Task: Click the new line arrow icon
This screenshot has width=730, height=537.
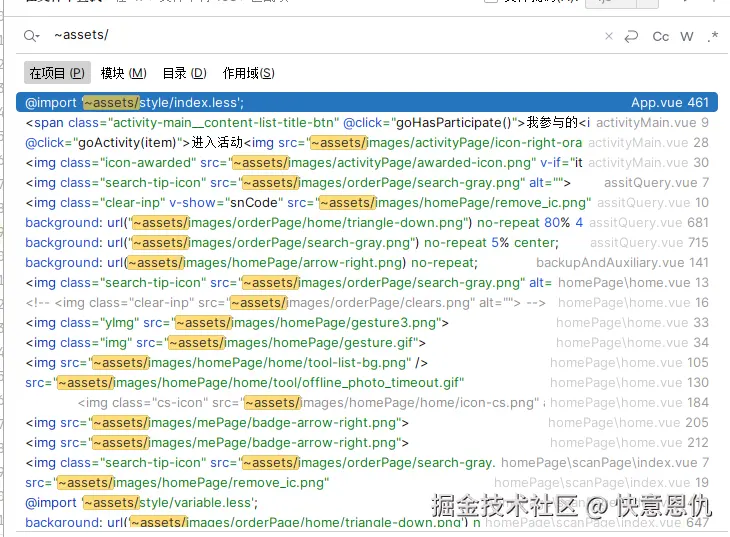Action: click(x=631, y=36)
